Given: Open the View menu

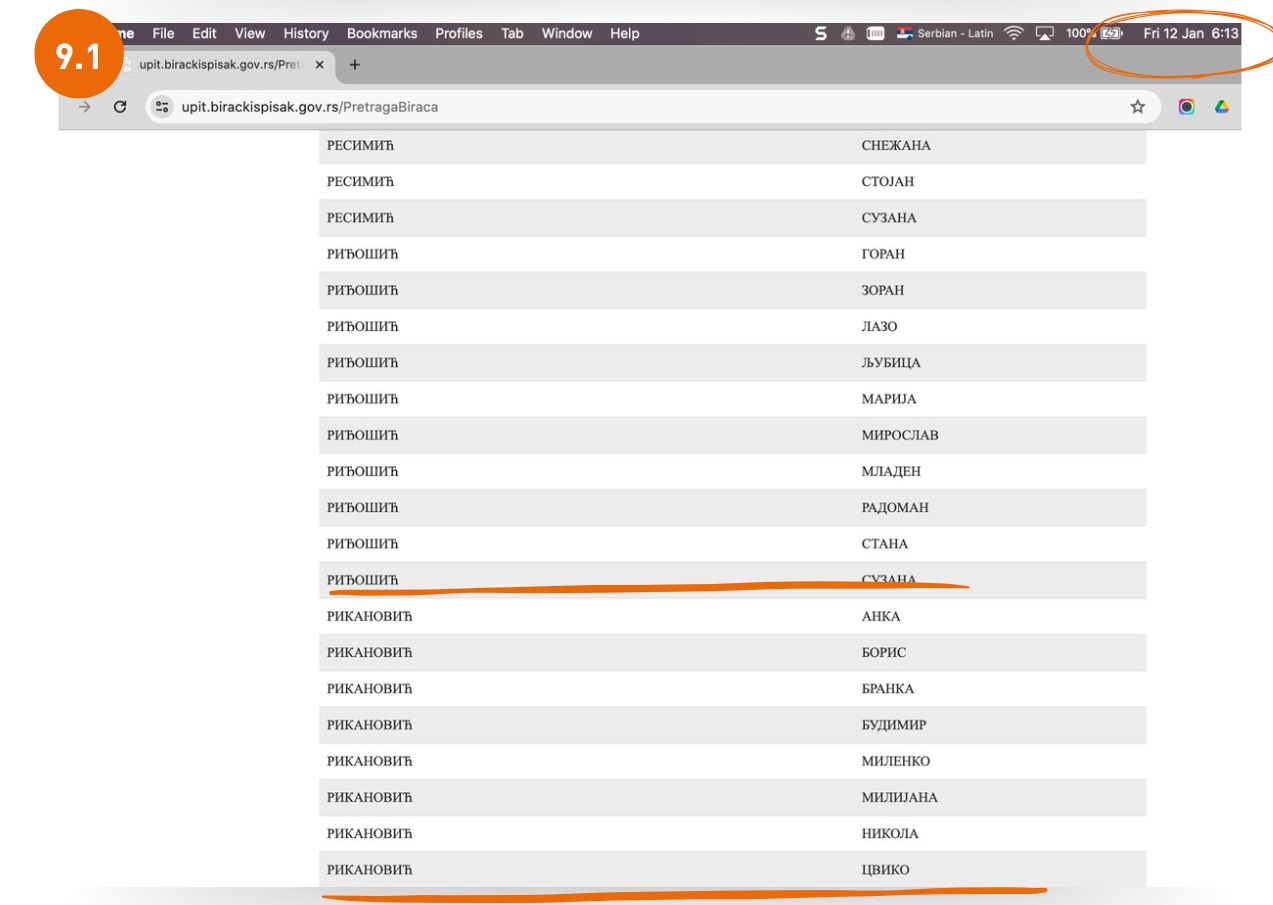Looking at the screenshot, I should [250, 33].
